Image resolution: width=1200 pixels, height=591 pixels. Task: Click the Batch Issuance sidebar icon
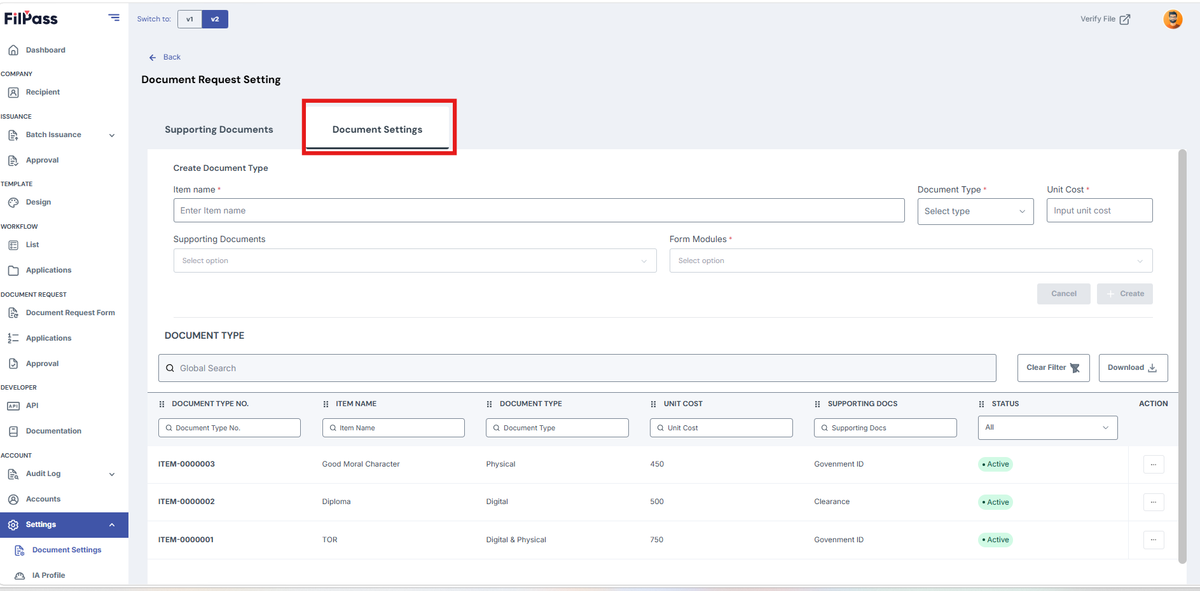pos(13,135)
